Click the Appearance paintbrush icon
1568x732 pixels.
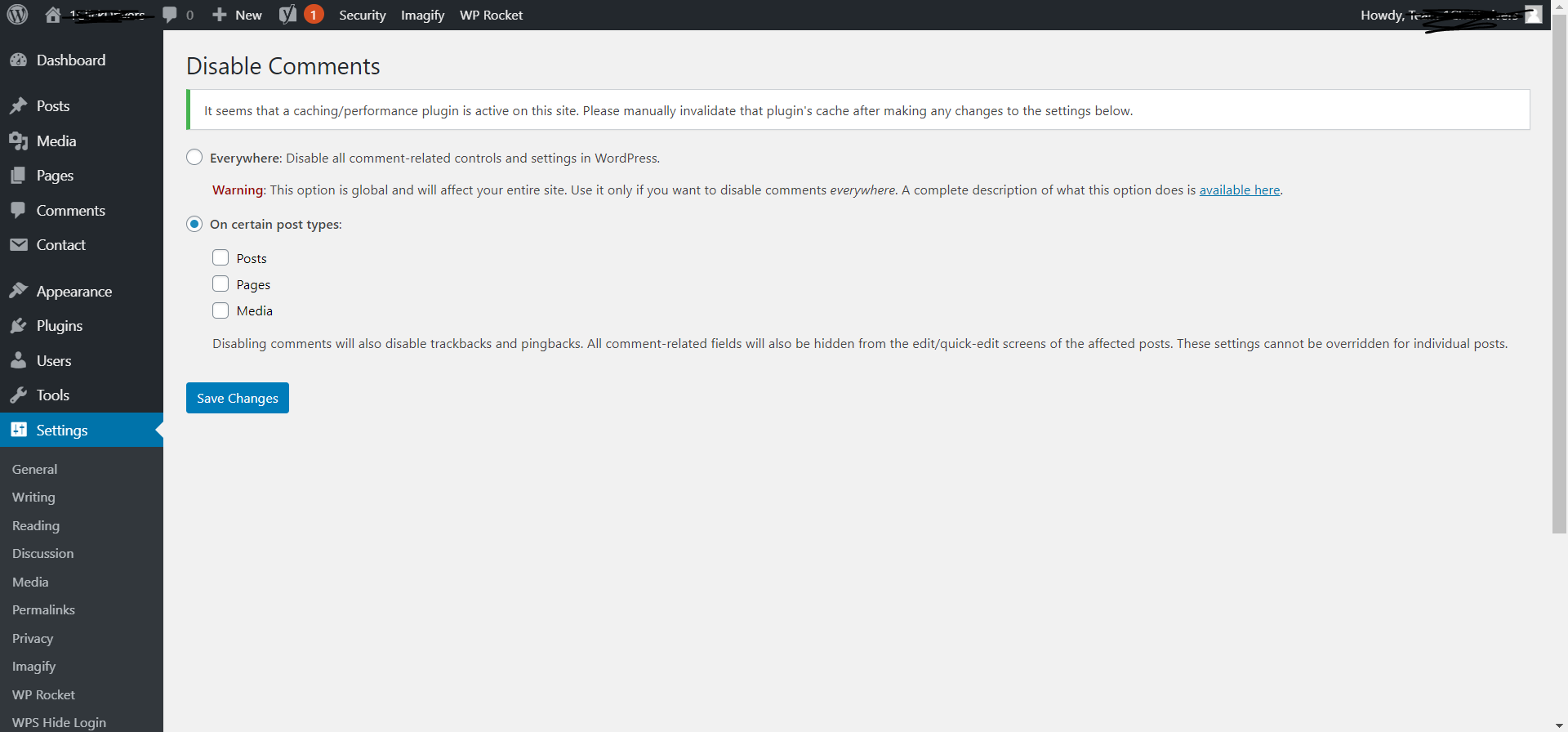pos(18,292)
